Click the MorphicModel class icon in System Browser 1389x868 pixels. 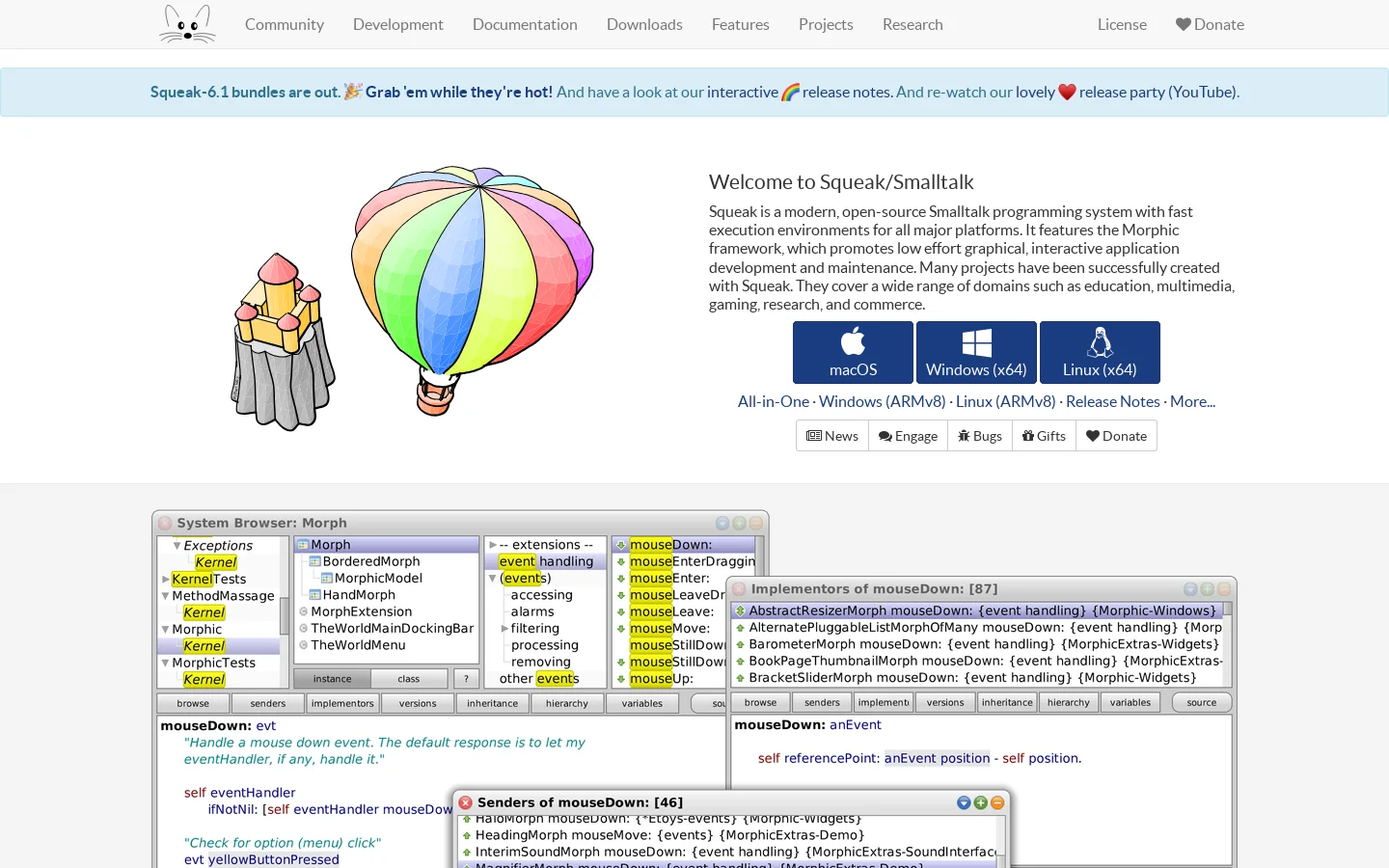point(326,578)
